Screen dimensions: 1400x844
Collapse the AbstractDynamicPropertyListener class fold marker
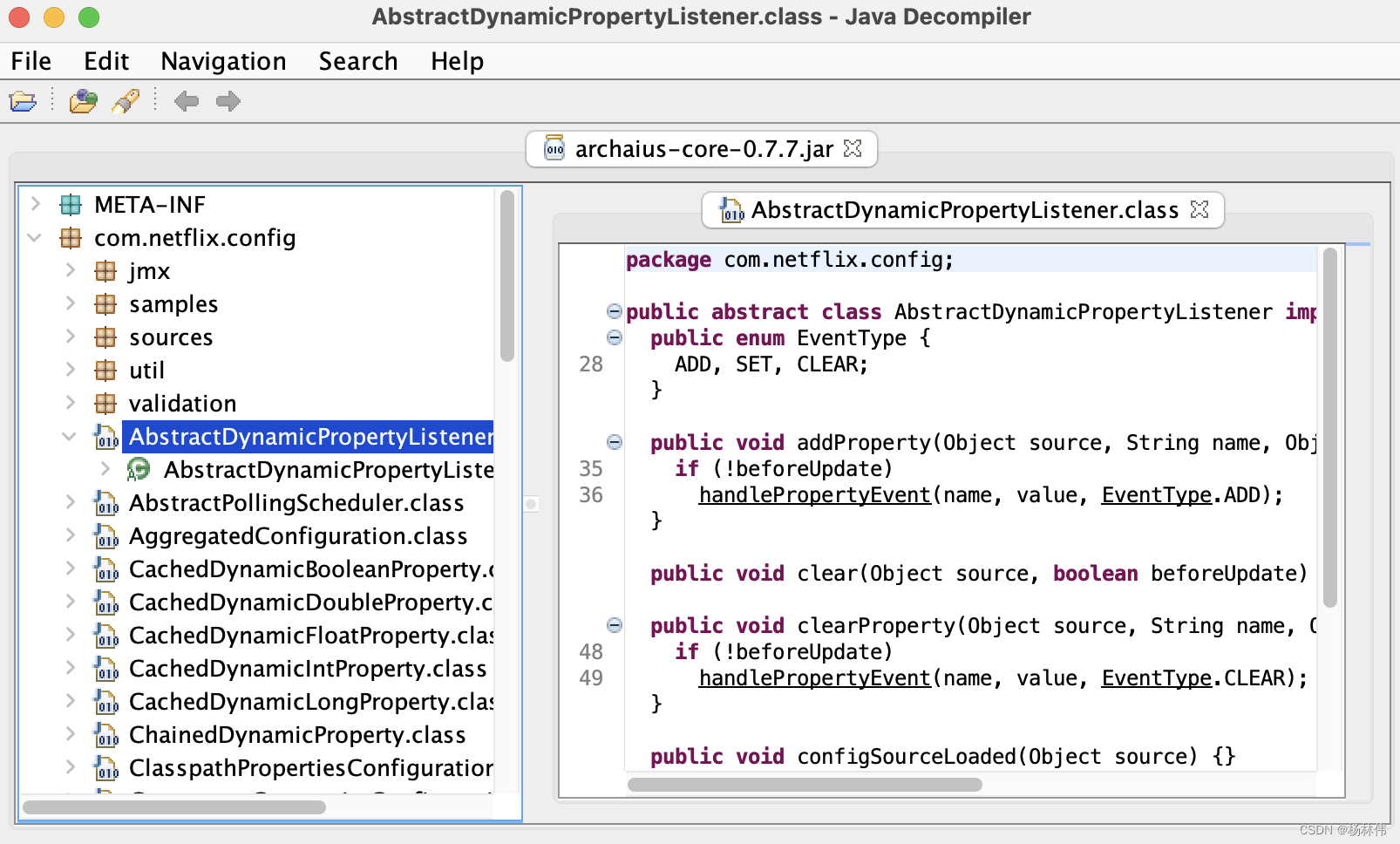pyautogui.click(x=615, y=311)
